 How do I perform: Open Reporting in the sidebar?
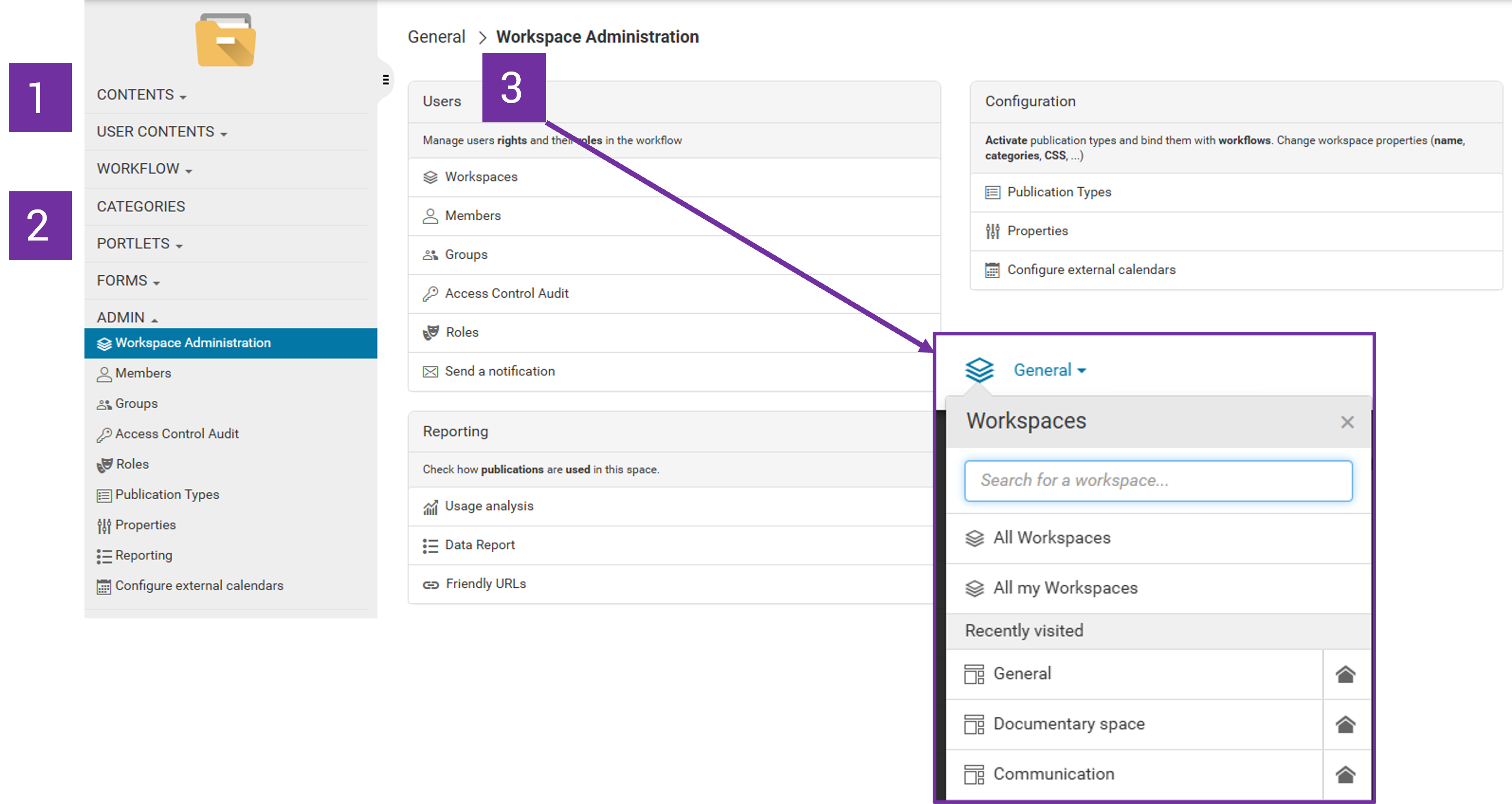[144, 556]
